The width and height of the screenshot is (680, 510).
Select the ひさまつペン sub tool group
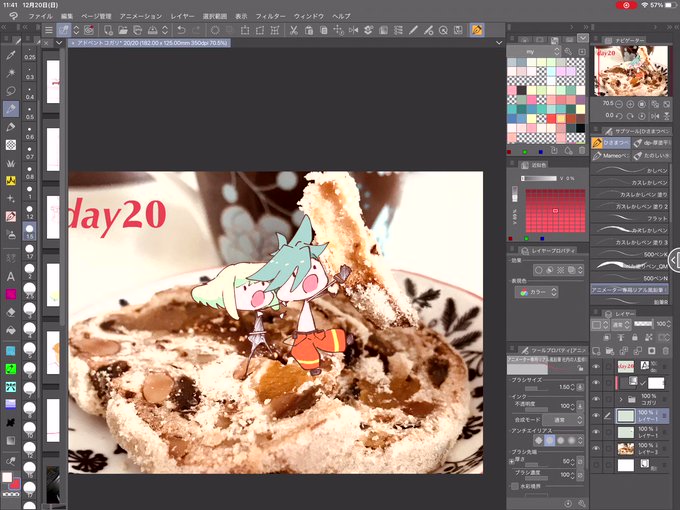[611, 143]
